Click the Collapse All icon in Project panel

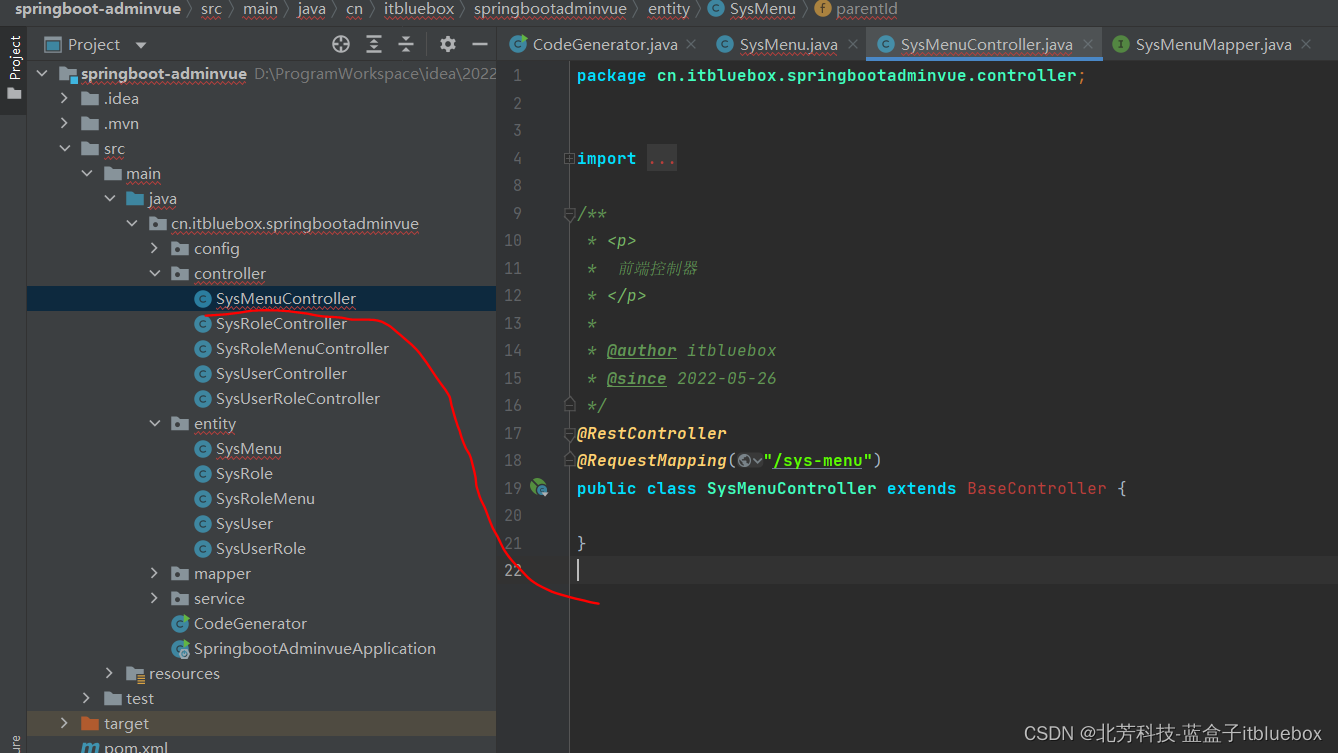pyautogui.click(x=406, y=44)
